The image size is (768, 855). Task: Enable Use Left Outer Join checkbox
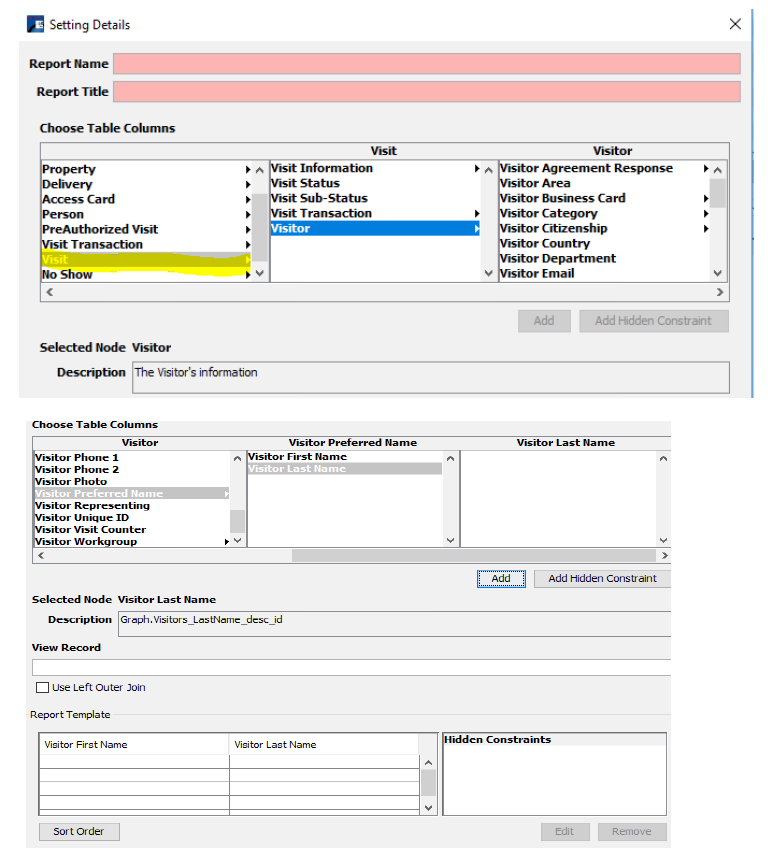click(x=42, y=688)
